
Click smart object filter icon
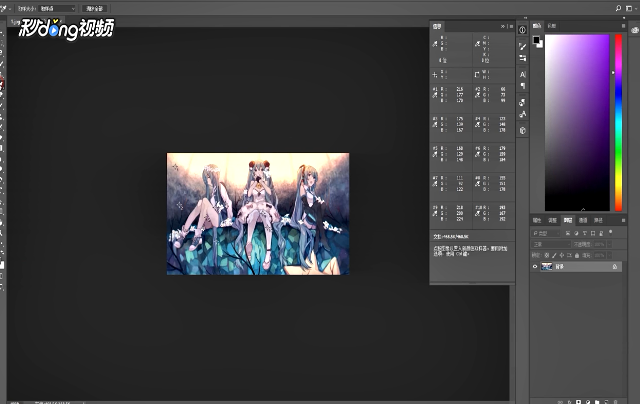pos(601,233)
